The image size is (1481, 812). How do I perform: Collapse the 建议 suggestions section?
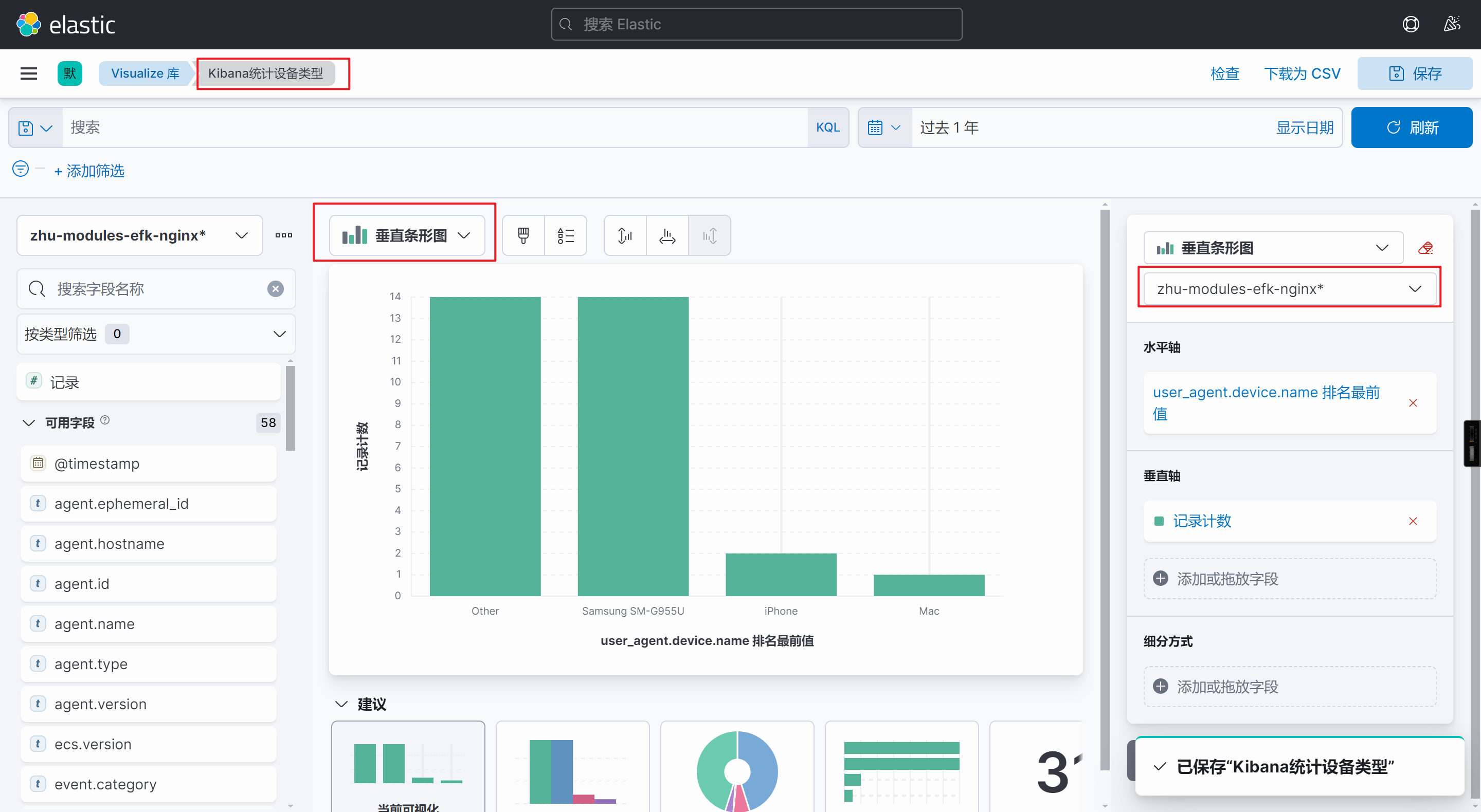tap(341, 704)
